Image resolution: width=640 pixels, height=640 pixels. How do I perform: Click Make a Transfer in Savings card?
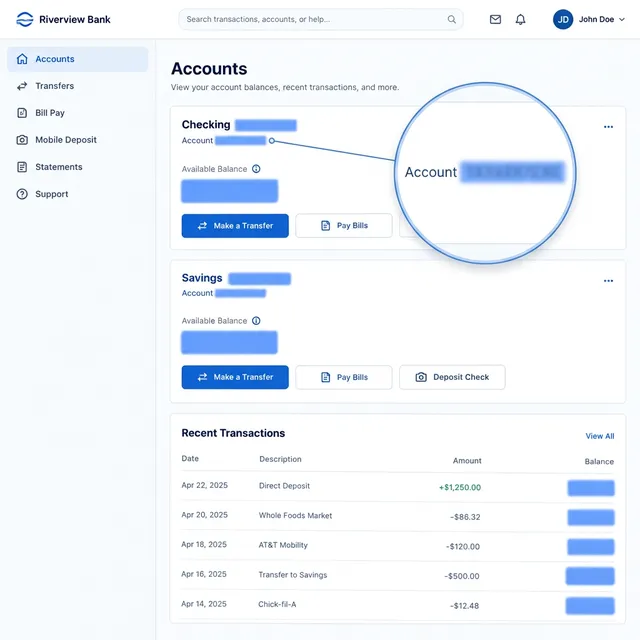tap(235, 377)
